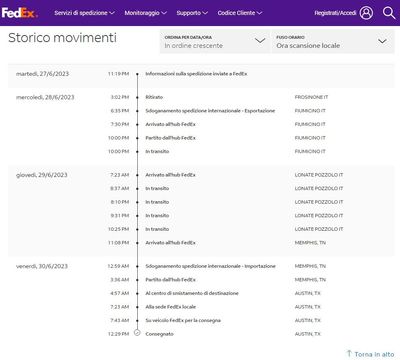Click the up arrow next to Torna in alto
400x360 pixels.
(x=349, y=353)
